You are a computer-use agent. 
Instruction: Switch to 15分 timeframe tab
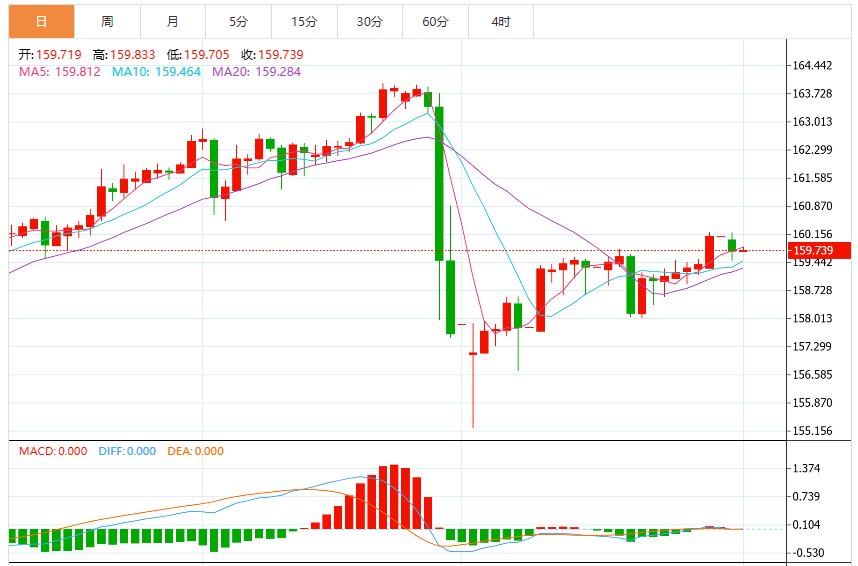click(x=304, y=21)
